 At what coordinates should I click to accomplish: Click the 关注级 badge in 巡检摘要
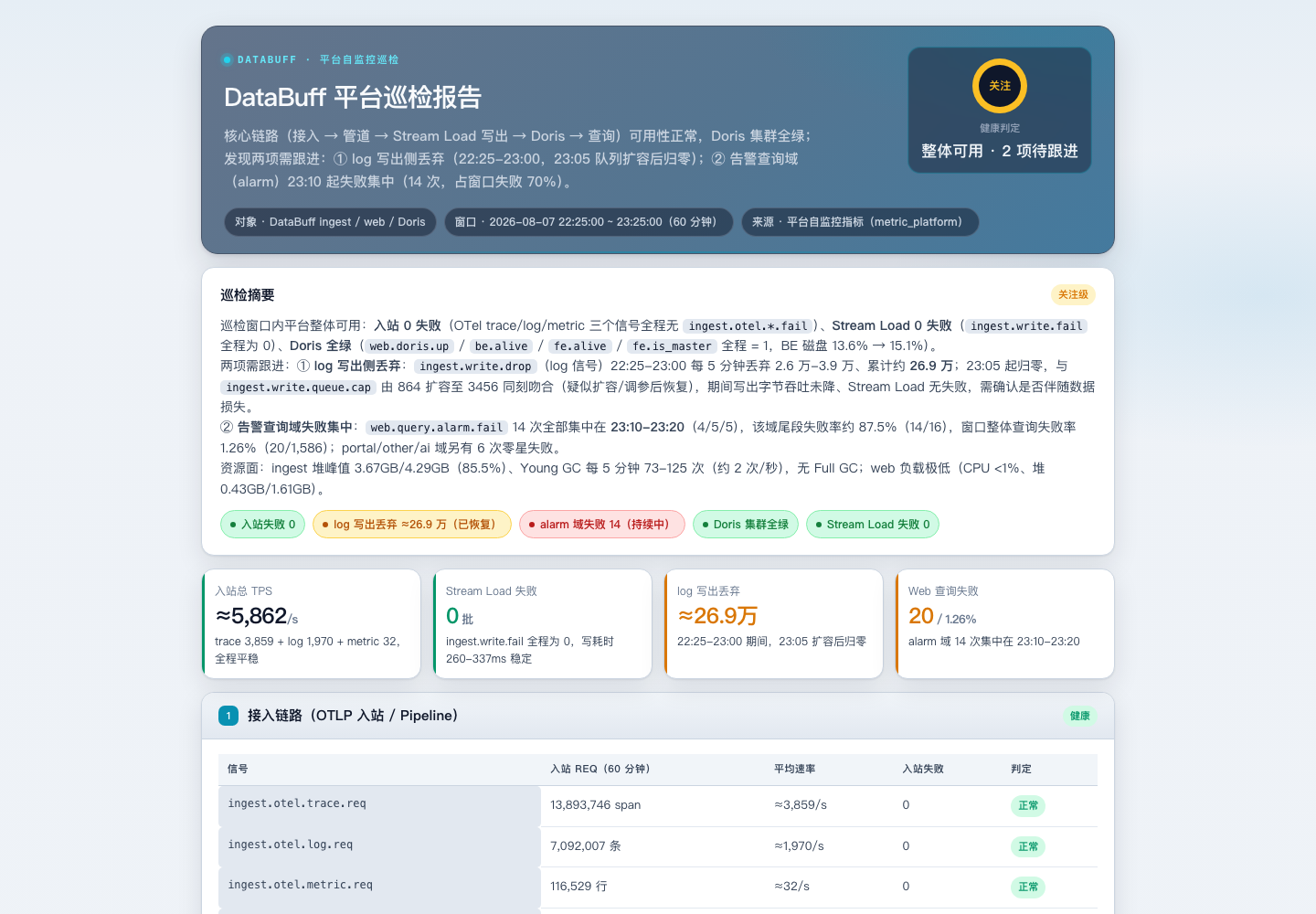click(x=1073, y=295)
